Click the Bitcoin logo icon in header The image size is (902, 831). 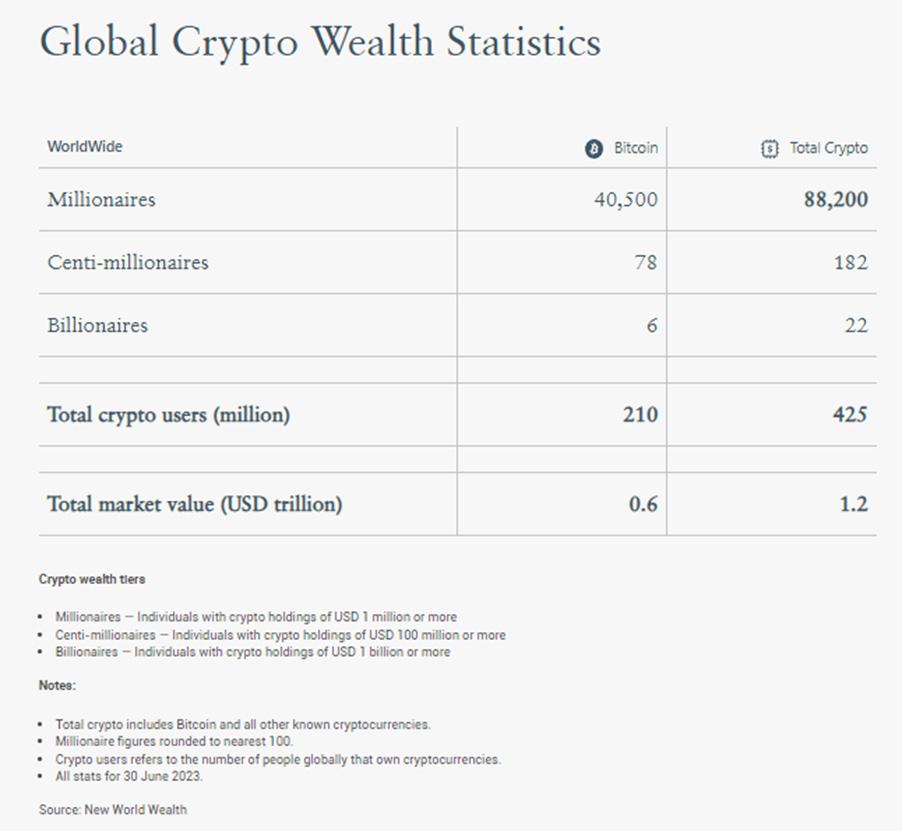tap(594, 148)
